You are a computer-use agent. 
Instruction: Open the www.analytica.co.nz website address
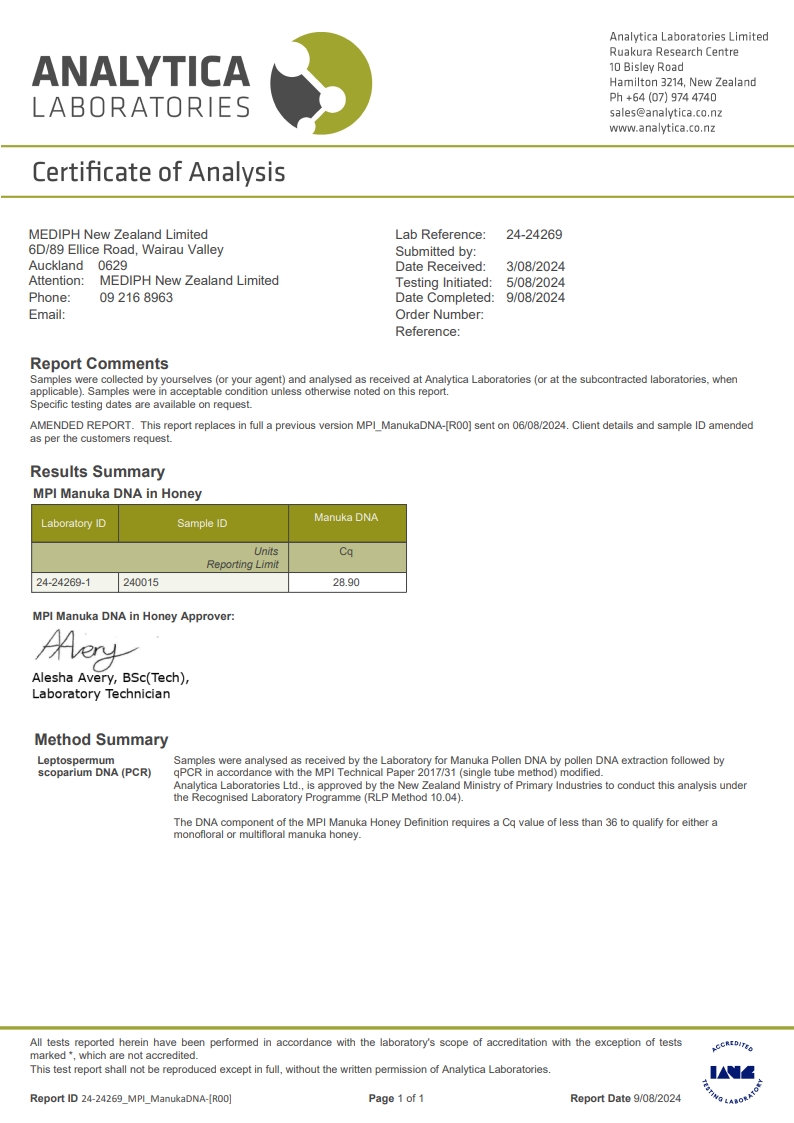[662, 127]
